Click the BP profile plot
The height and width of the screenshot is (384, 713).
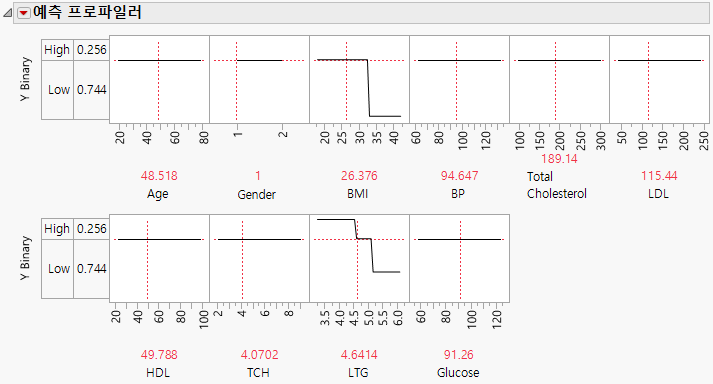pyautogui.click(x=459, y=79)
